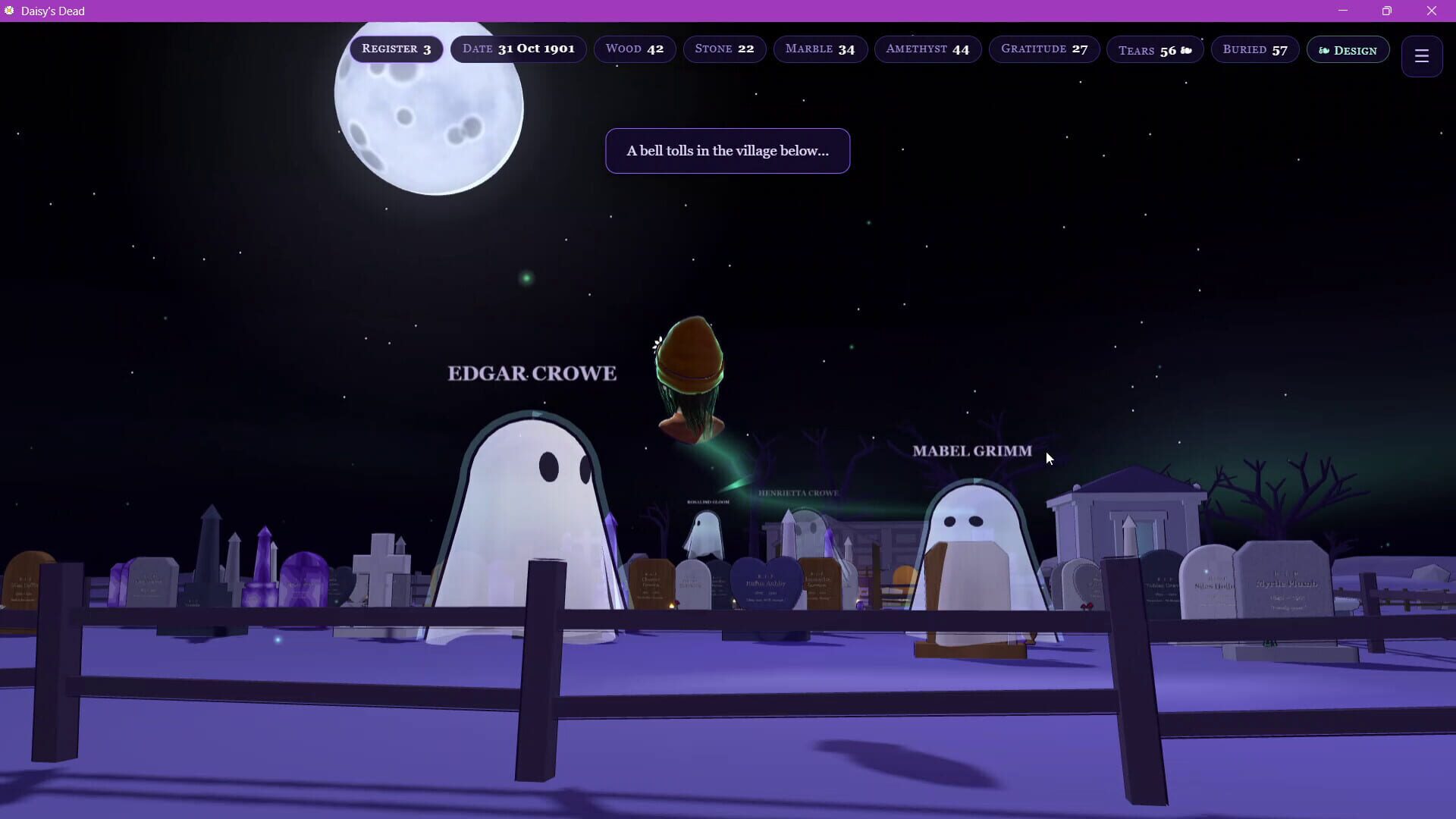Select the Edgar Crowe ghost

tap(527, 523)
